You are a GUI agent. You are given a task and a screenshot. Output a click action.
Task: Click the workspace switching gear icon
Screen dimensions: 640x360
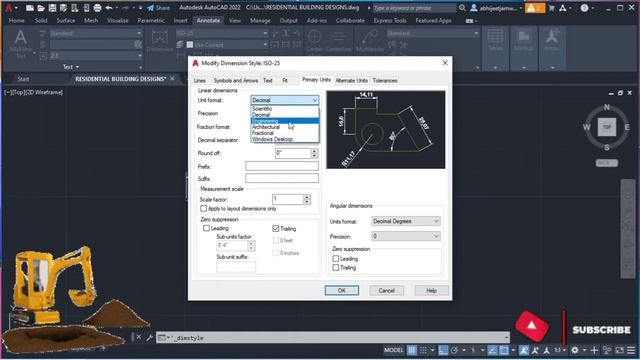[575, 350]
